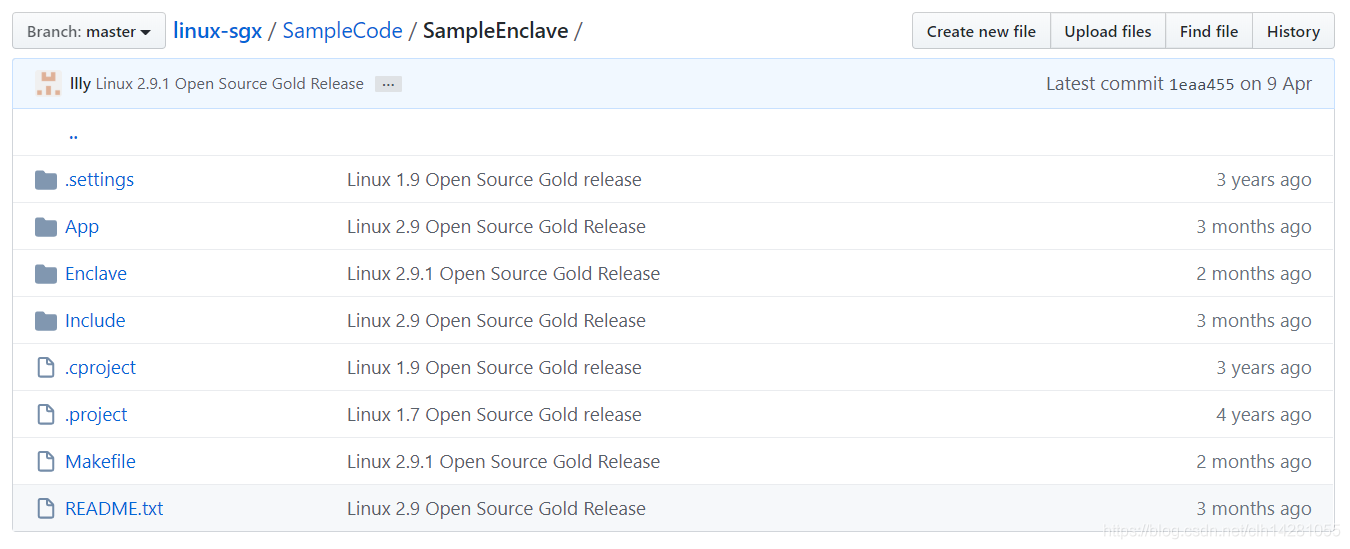
Task: Open the Branch: master dropdown
Action: click(x=89, y=31)
